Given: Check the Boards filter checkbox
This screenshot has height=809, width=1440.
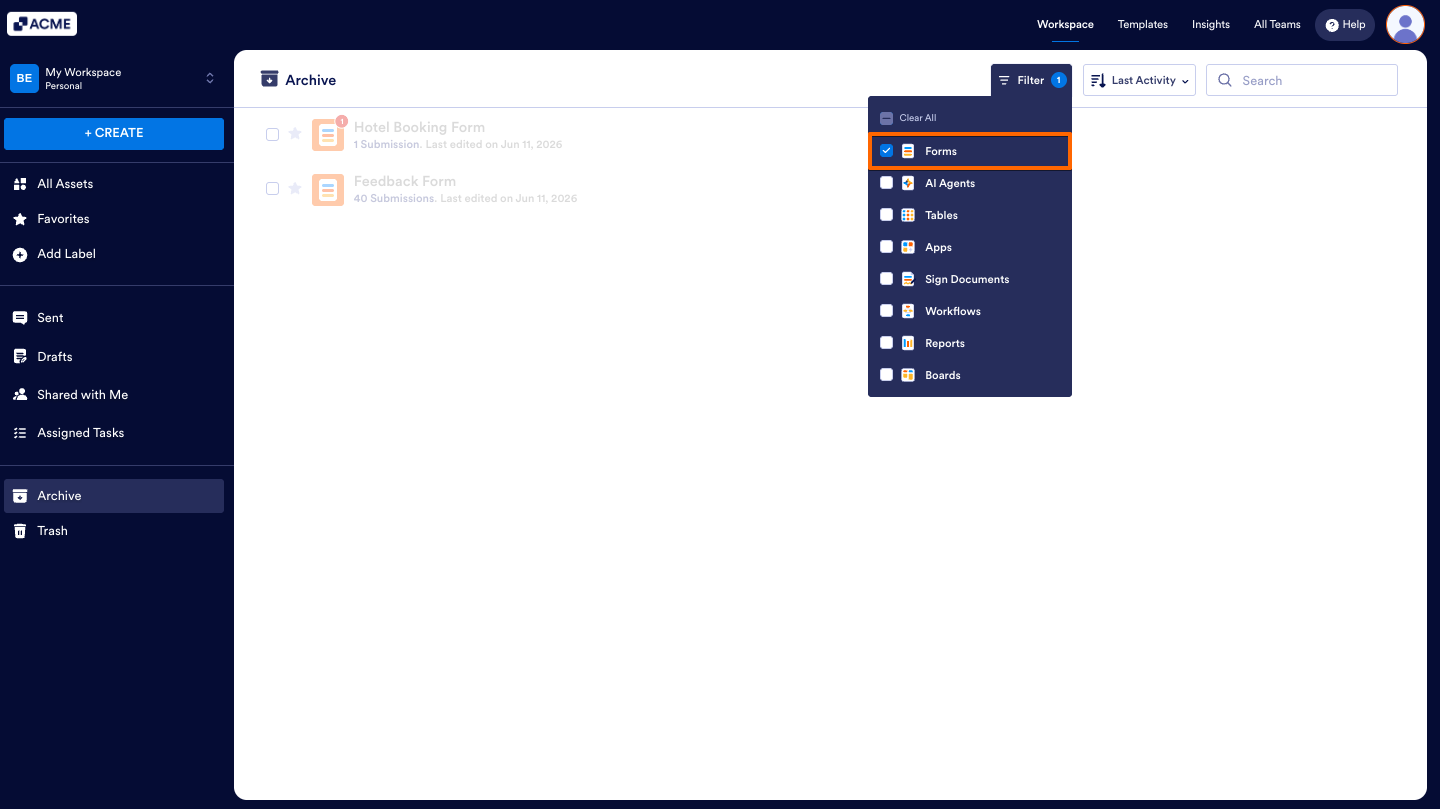Looking at the screenshot, I should point(886,375).
